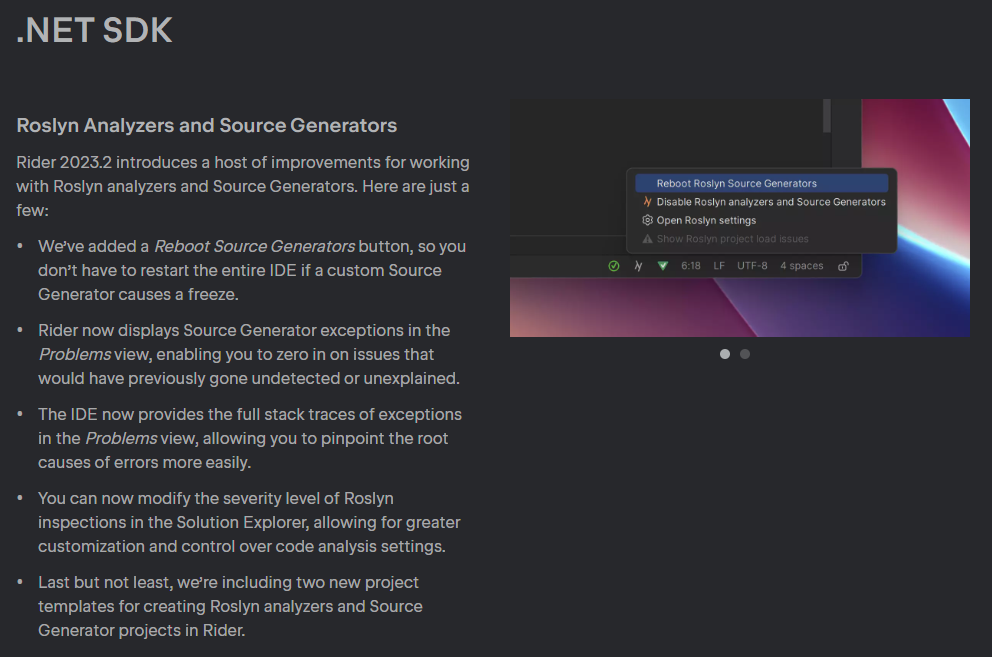
Task: Click the italic Reboot Source Generators text
Action: click(x=254, y=246)
